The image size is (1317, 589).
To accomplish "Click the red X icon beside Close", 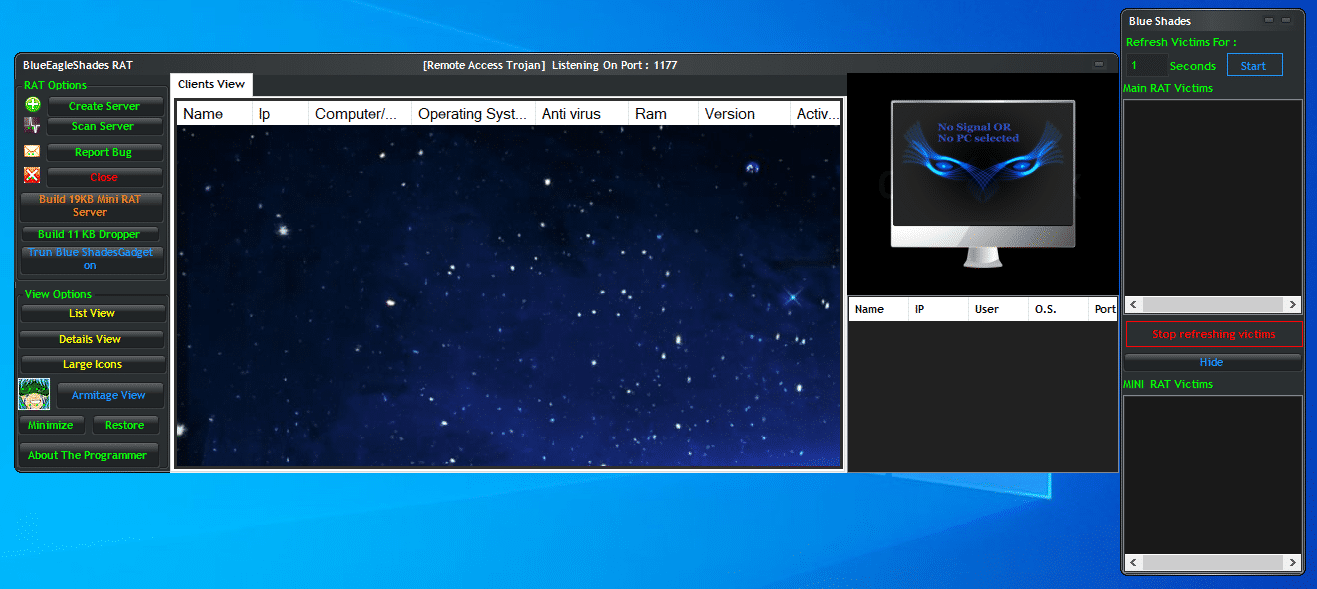I will pyautogui.click(x=32, y=176).
